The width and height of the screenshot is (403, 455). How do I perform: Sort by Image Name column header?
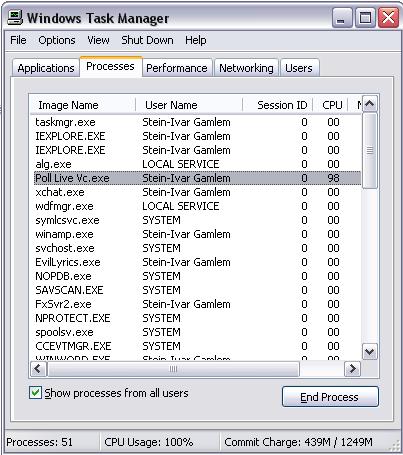[83, 105]
